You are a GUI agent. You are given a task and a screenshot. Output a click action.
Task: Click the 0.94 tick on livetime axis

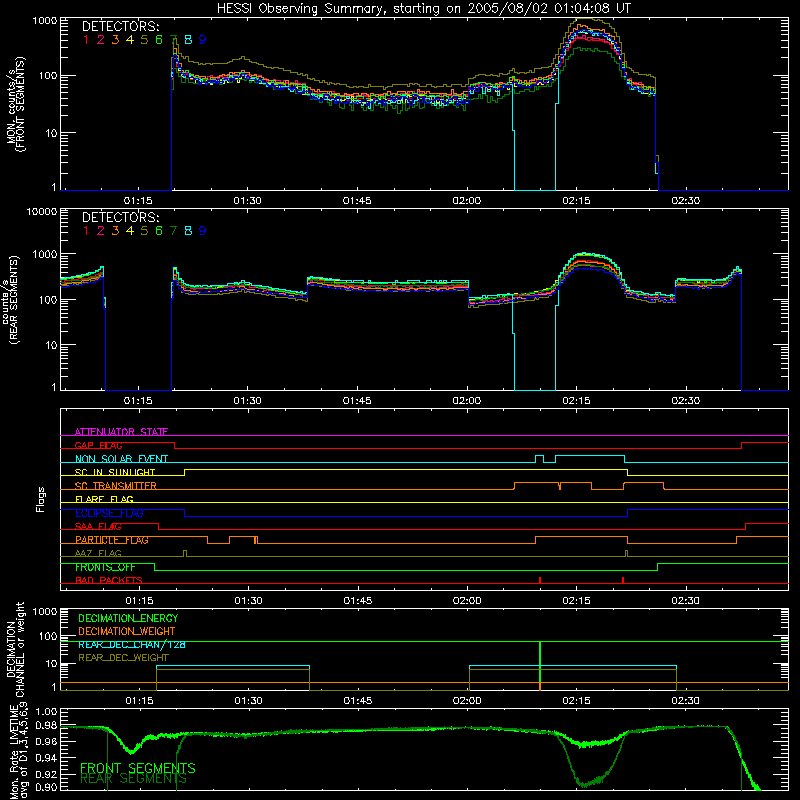[x=46, y=757]
